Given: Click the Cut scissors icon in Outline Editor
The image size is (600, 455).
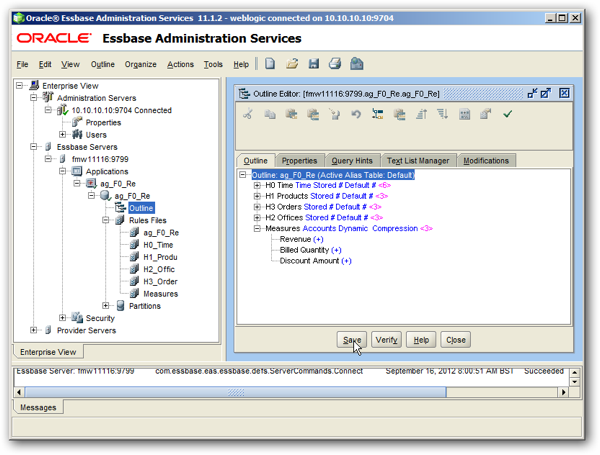Looking at the screenshot, I should coord(248,114).
